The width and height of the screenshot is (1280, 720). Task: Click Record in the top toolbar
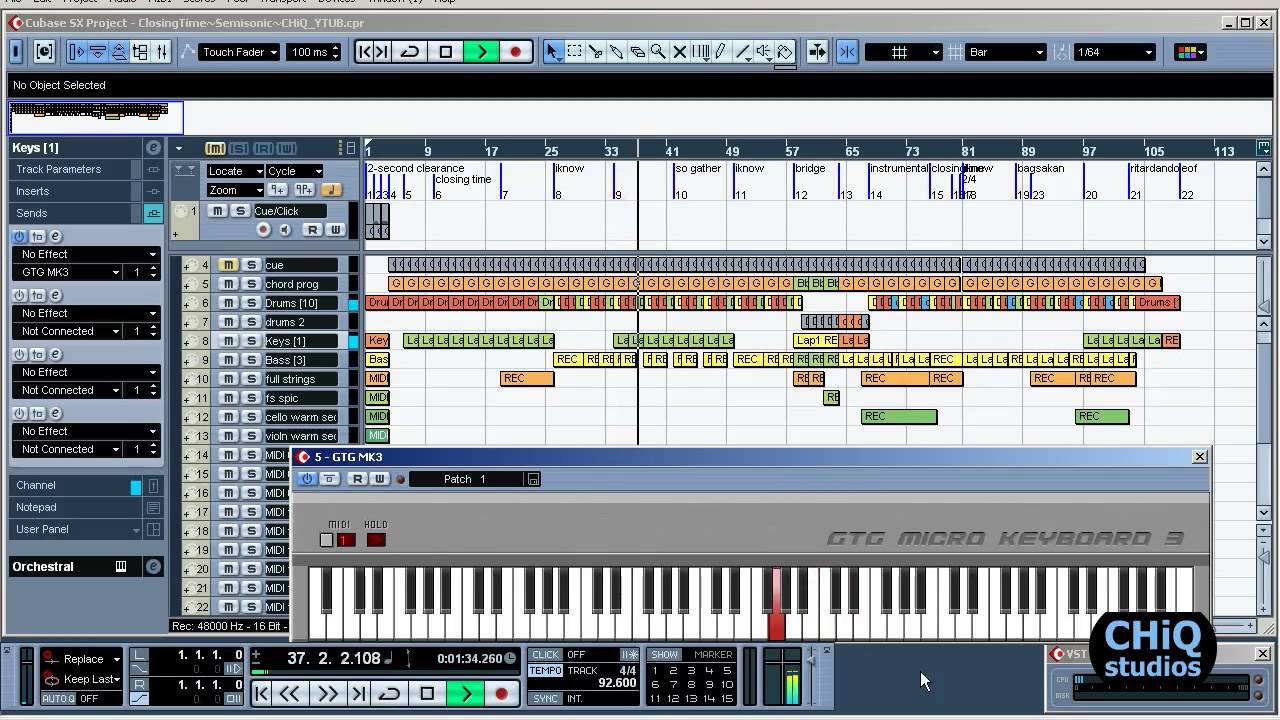click(515, 52)
